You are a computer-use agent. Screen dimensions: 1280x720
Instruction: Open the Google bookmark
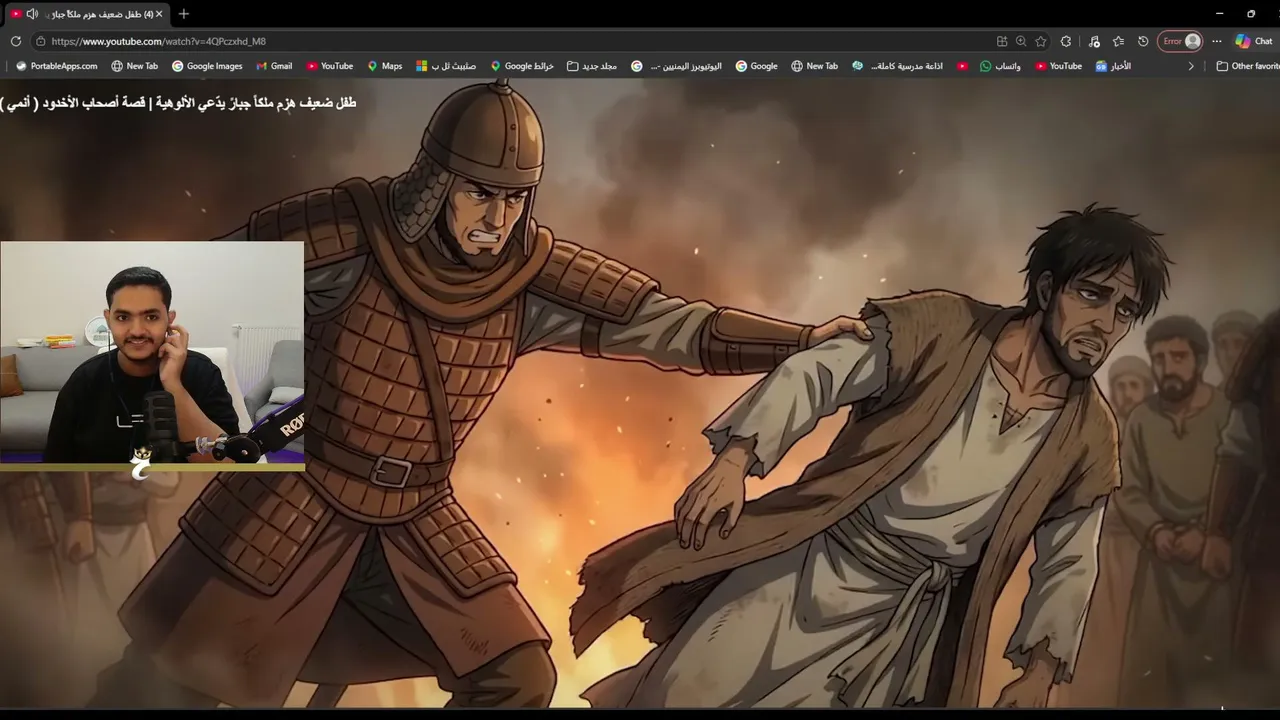(x=757, y=66)
